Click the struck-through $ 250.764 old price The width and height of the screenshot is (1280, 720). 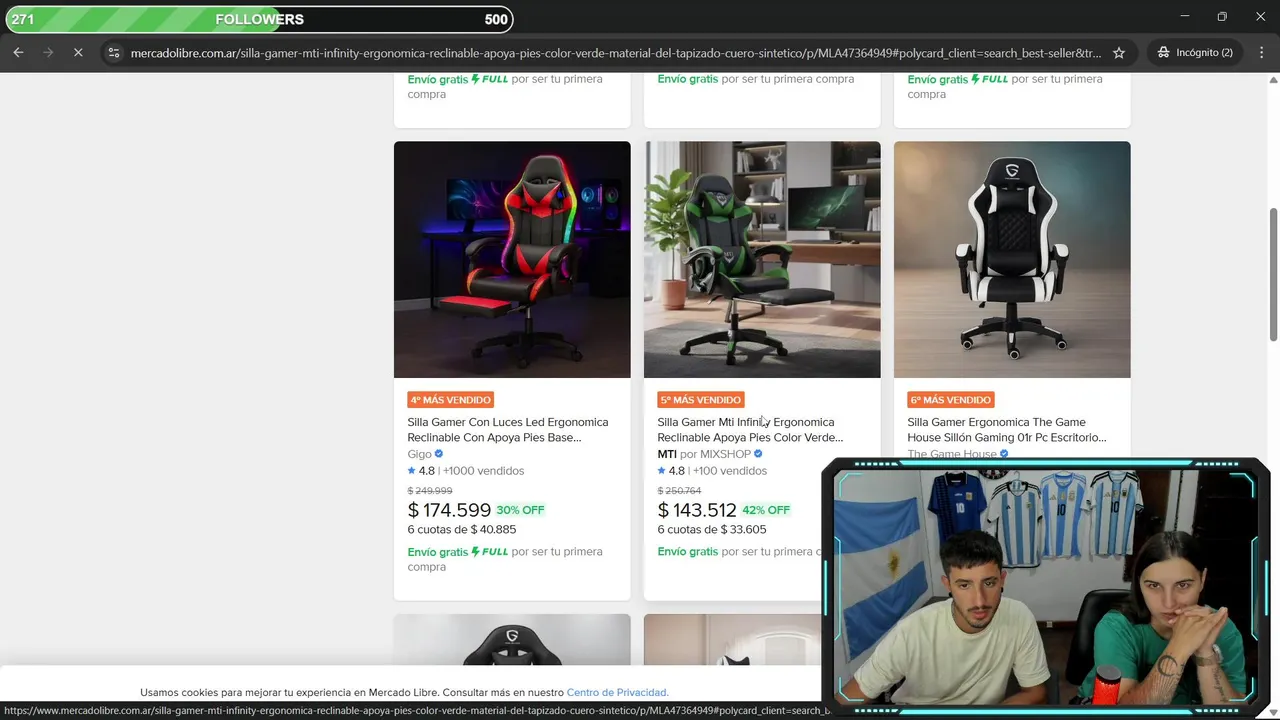click(x=679, y=491)
